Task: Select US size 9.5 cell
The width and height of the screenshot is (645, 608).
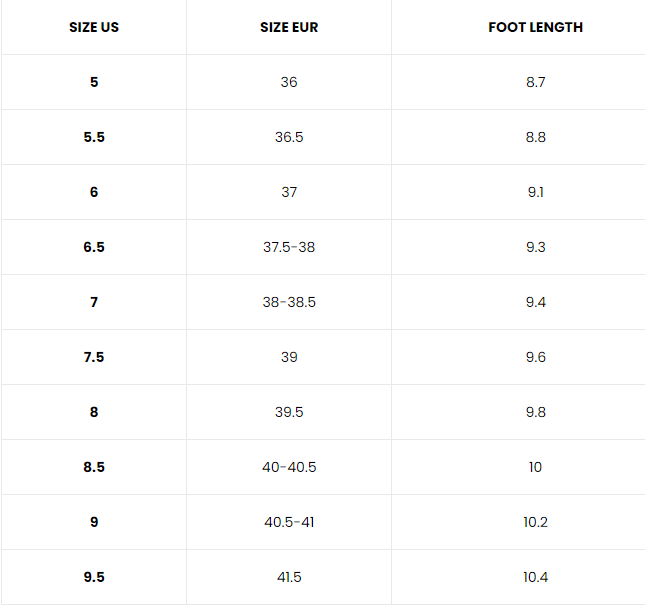Action: coord(94,577)
